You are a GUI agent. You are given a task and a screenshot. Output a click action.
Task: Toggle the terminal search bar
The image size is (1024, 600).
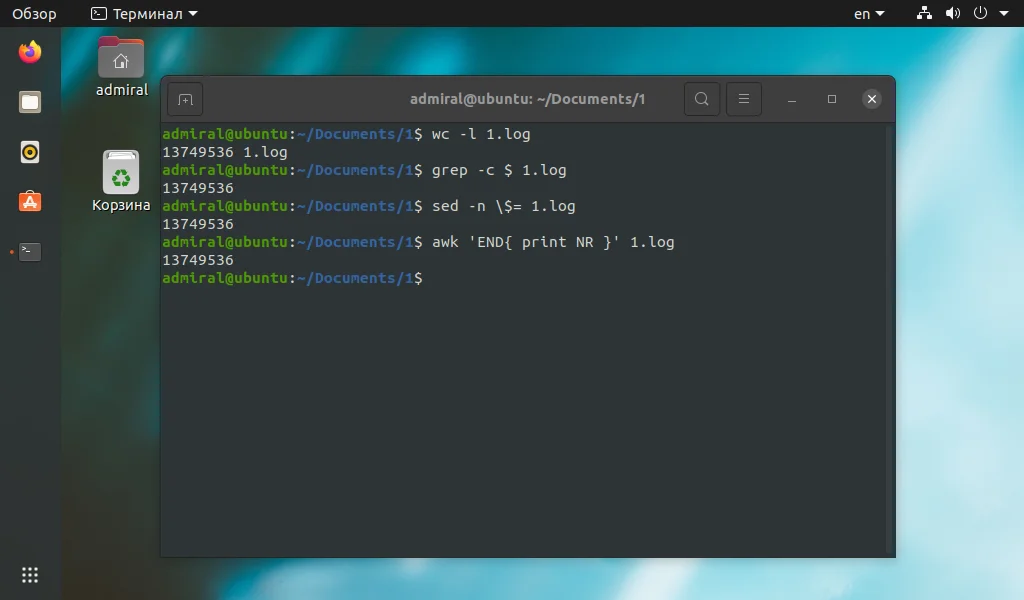[701, 98]
